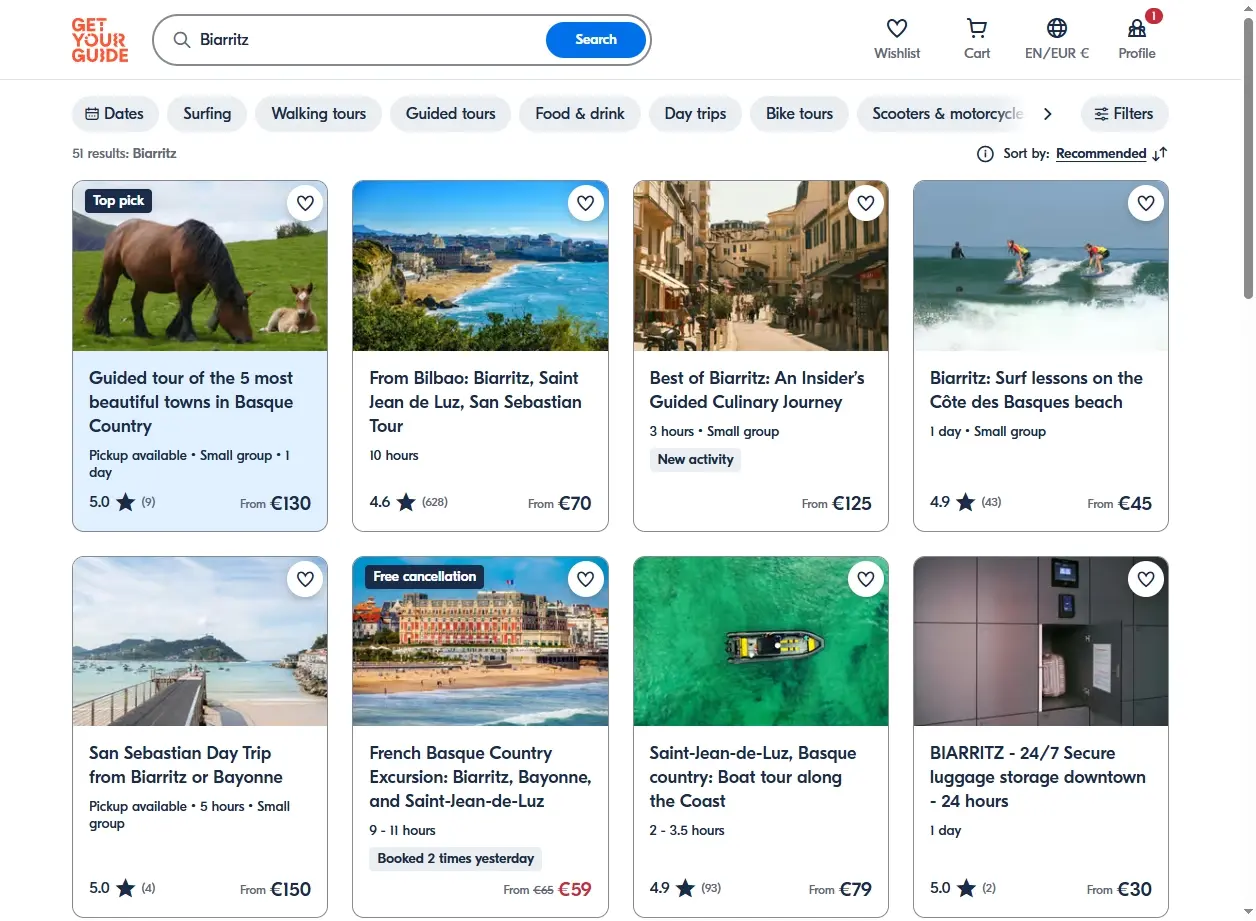Wishlist the Guided tour of 5 towns card
Viewport: 1256px width, 921px height.
[x=306, y=203]
